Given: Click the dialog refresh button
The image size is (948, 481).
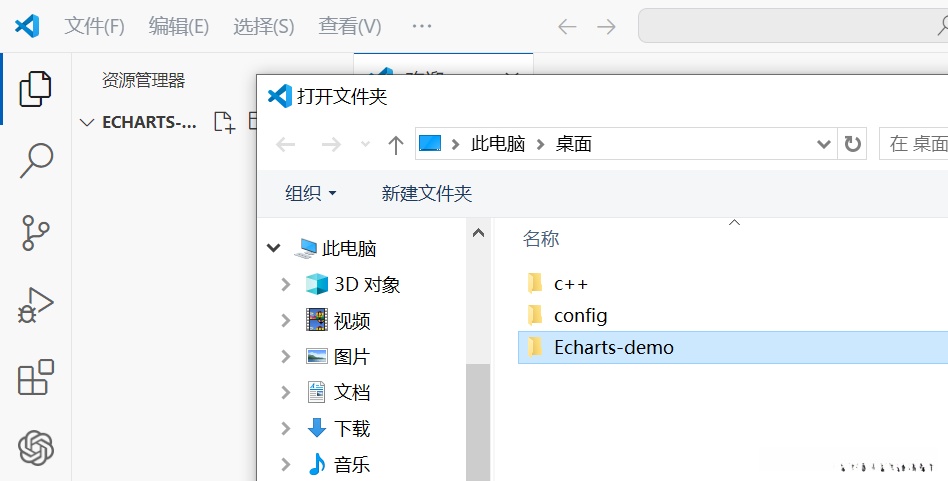Looking at the screenshot, I should point(853,144).
